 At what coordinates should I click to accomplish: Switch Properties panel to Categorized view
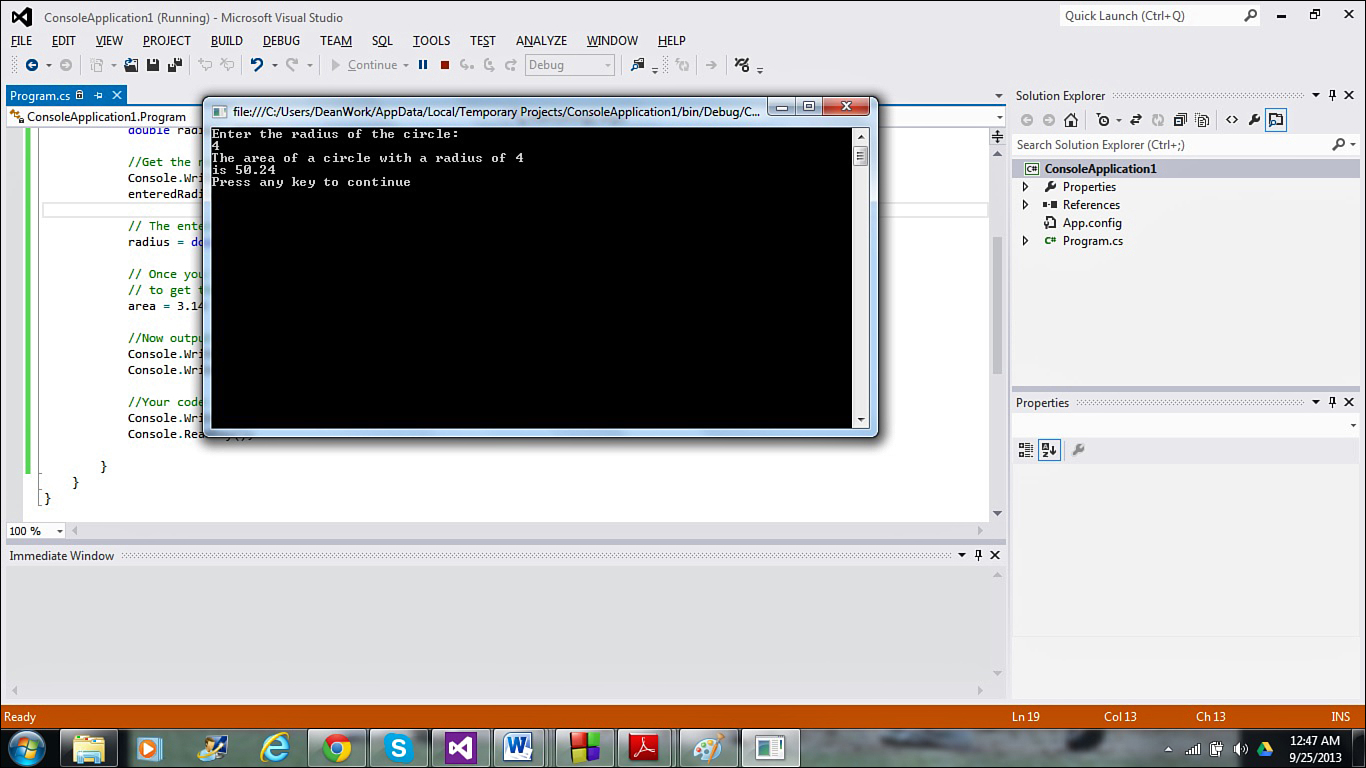pyautogui.click(x=1026, y=450)
